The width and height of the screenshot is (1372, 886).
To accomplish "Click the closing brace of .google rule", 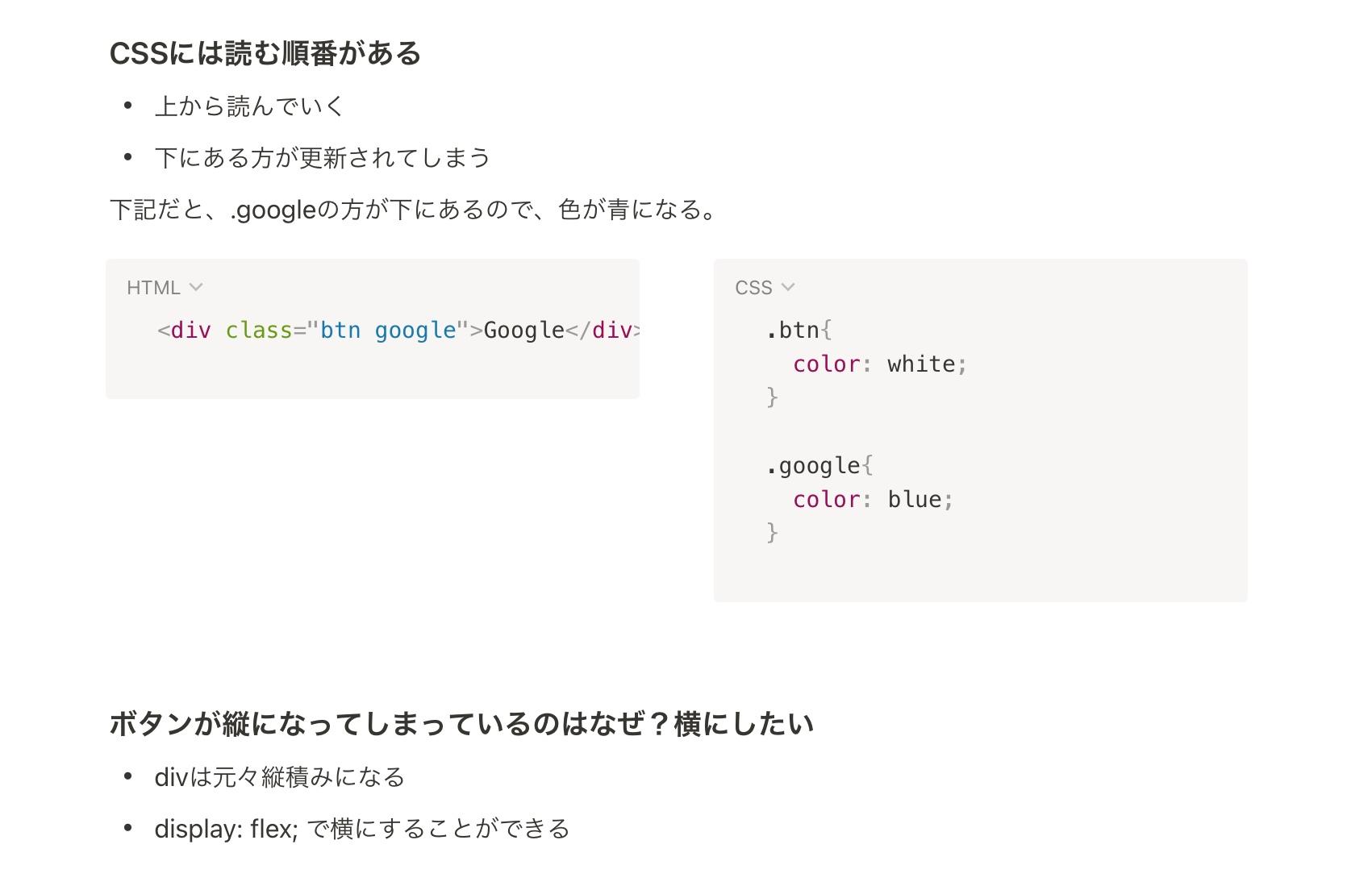I will pos(772,533).
